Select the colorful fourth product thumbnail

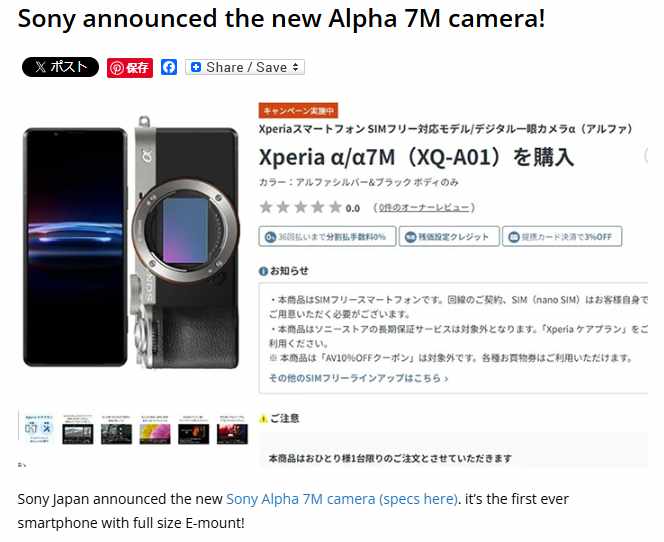point(155,429)
